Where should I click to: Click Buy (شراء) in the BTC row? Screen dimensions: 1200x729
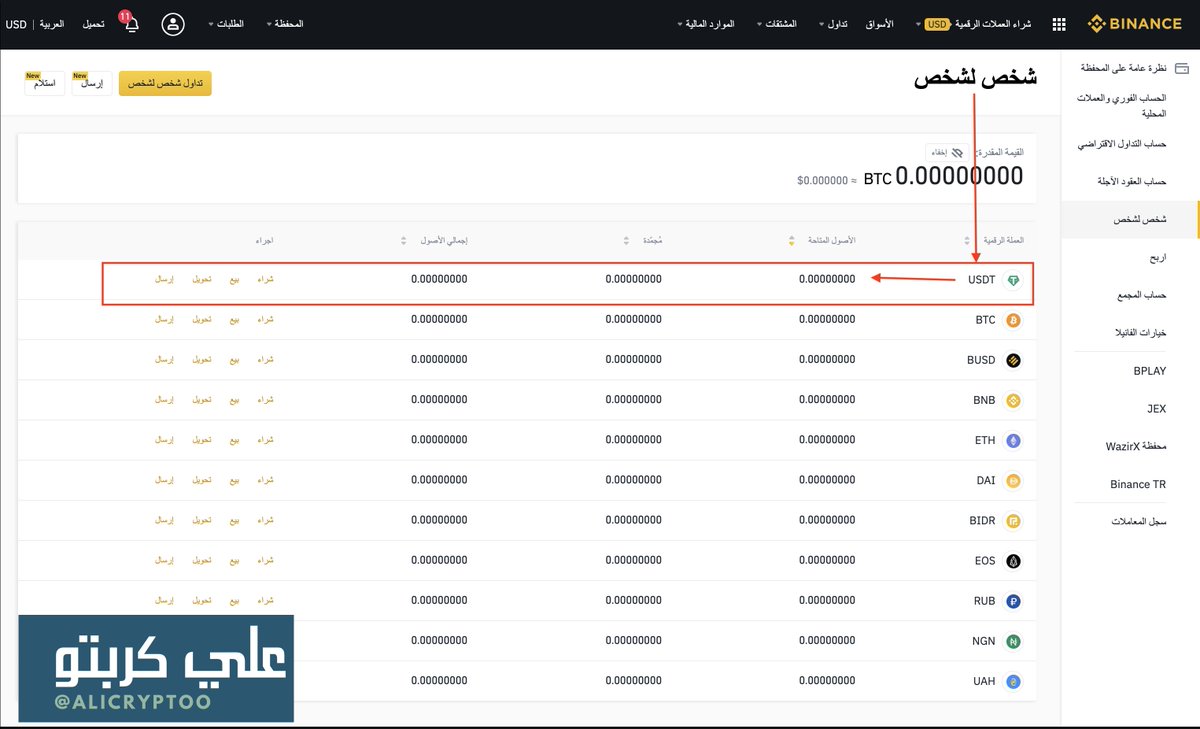[265, 320]
